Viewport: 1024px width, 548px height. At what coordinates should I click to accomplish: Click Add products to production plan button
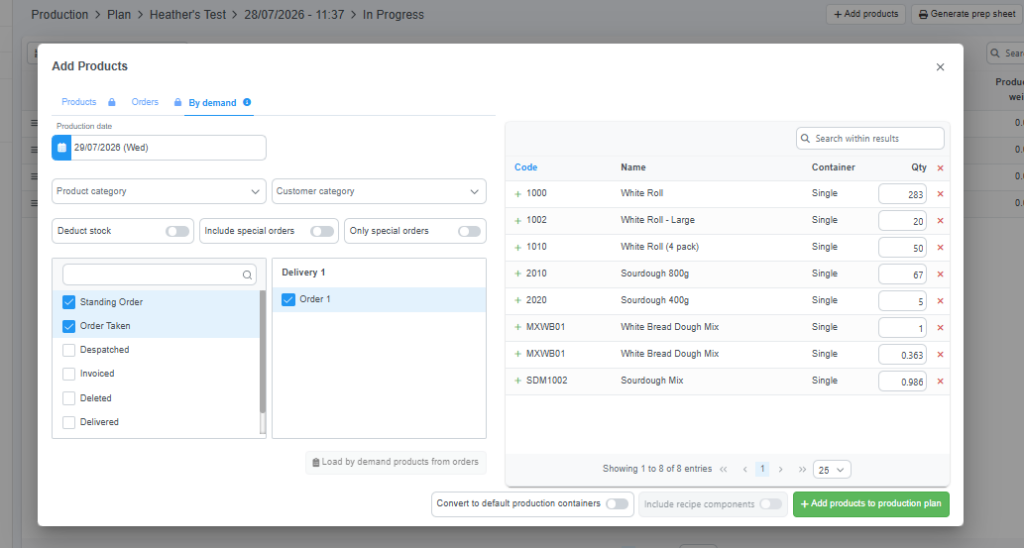[871, 504]
